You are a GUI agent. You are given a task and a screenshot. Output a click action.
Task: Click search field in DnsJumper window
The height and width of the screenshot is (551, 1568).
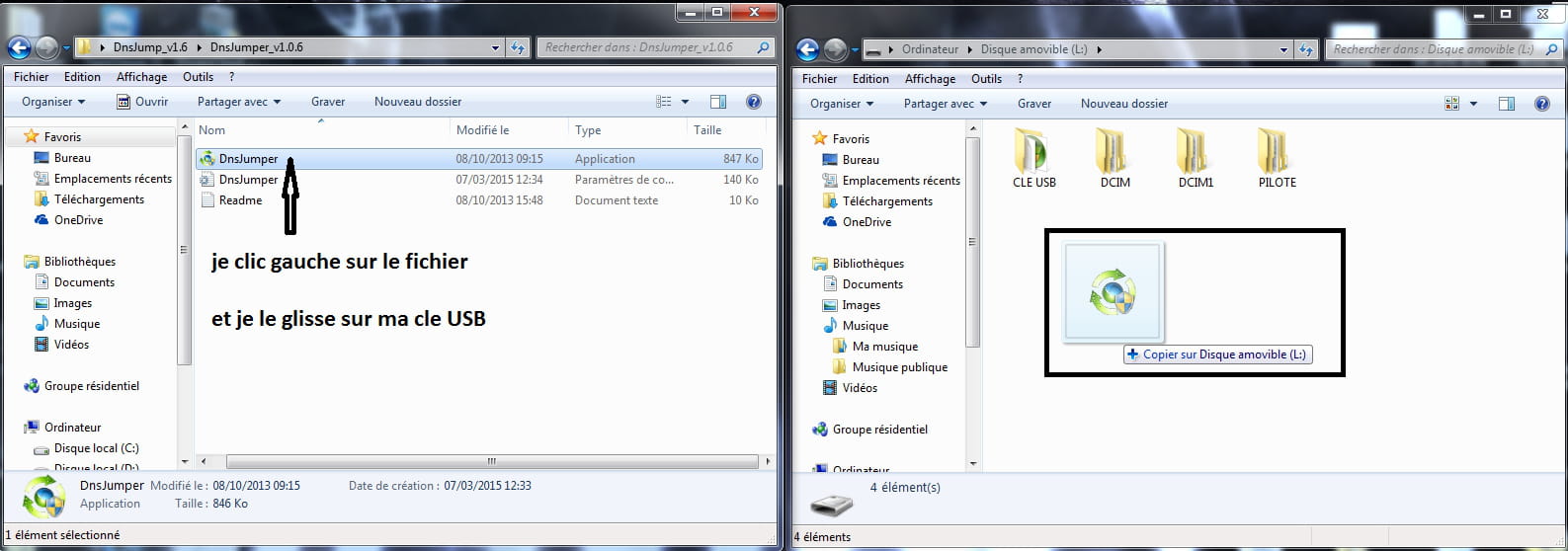646,47
